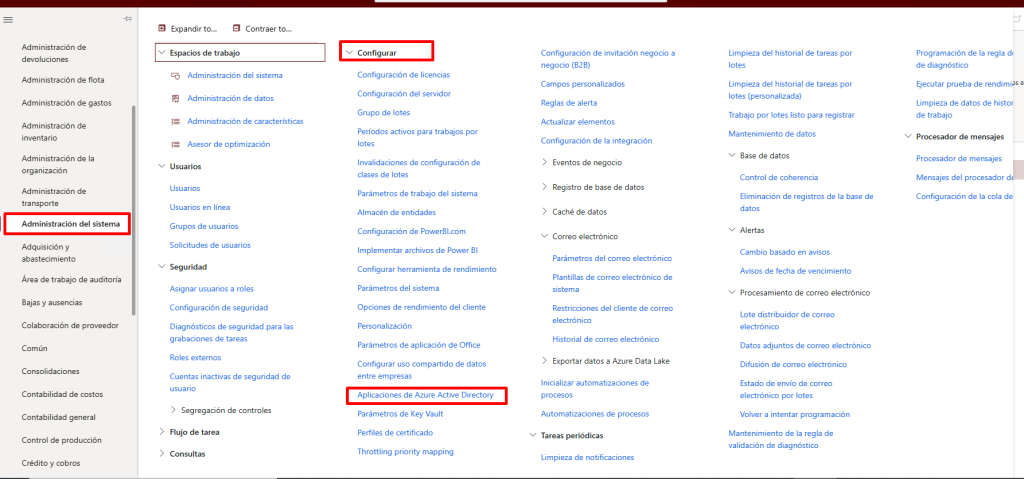The height and width of the screenshot is (479, 1024).
Task: Expand the Flujo de tarea section
Action: tap(161, 432)
